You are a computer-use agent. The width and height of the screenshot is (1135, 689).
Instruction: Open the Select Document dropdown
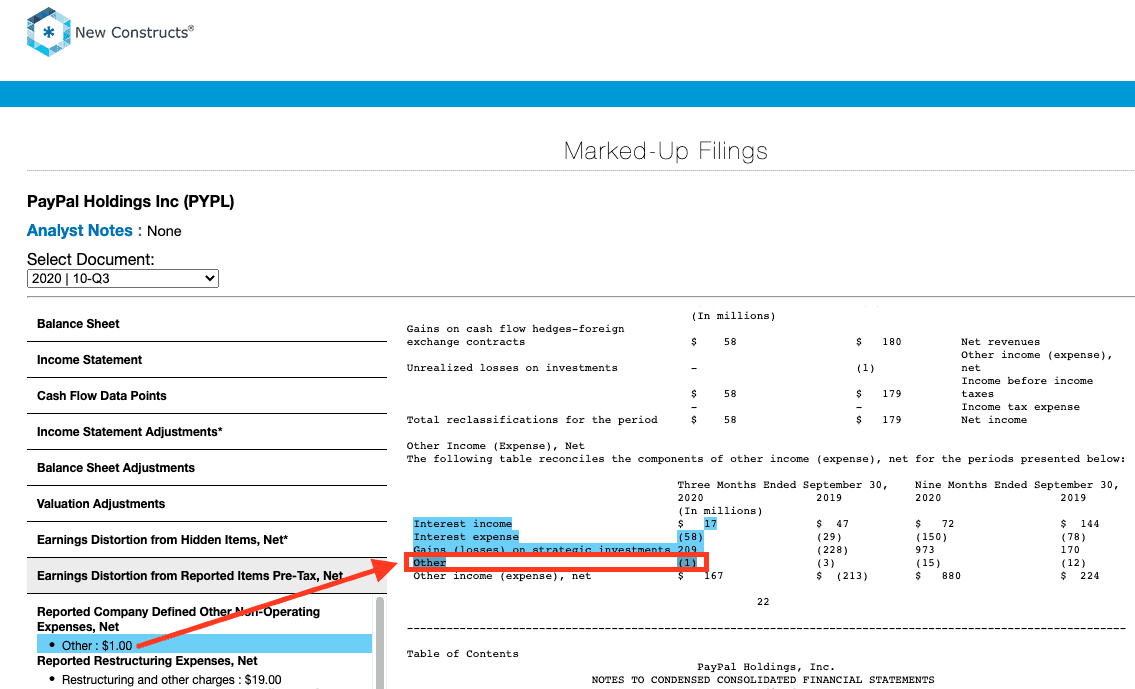(x=122, y=279)
